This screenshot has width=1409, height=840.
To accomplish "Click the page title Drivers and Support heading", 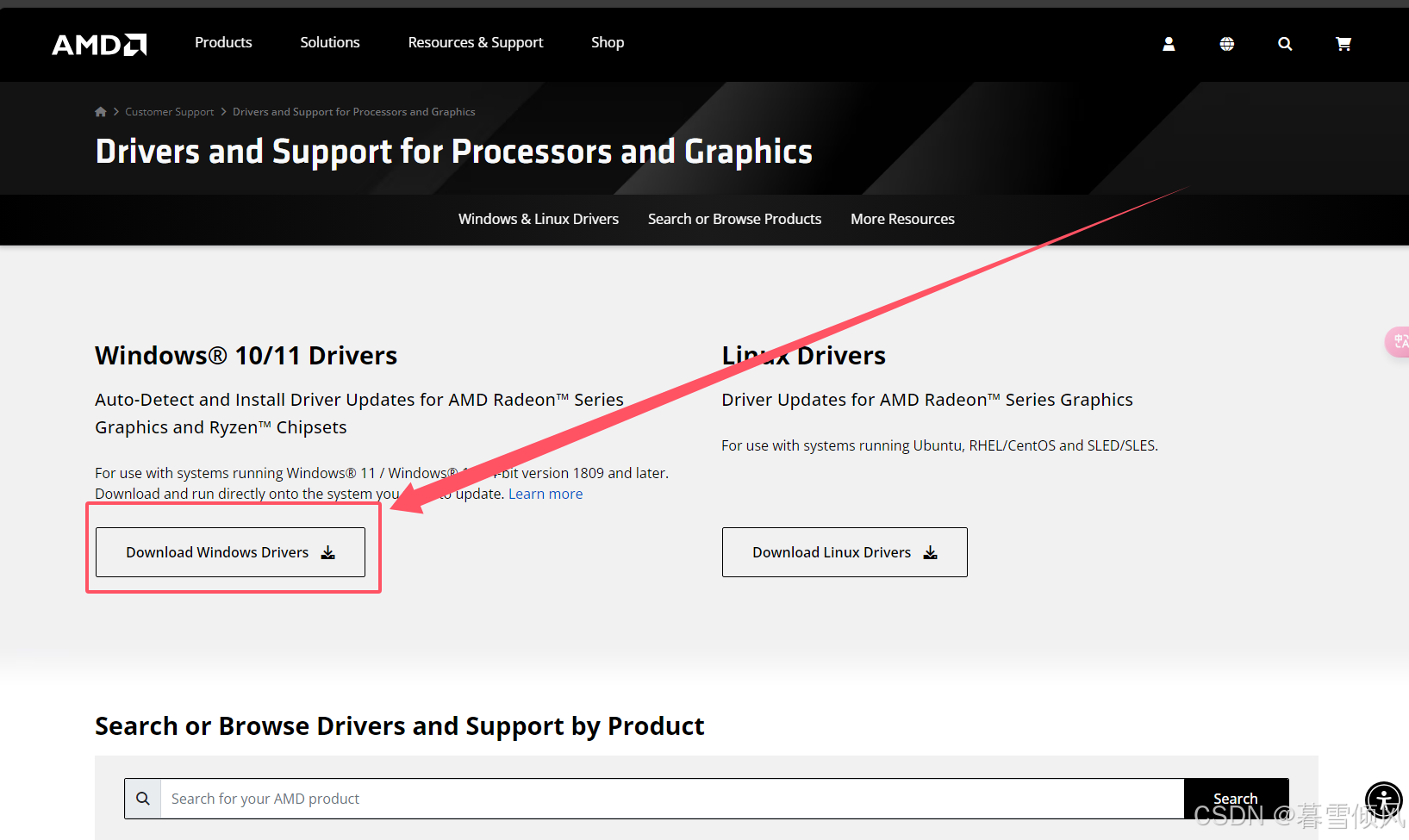I will click(454, 152).
